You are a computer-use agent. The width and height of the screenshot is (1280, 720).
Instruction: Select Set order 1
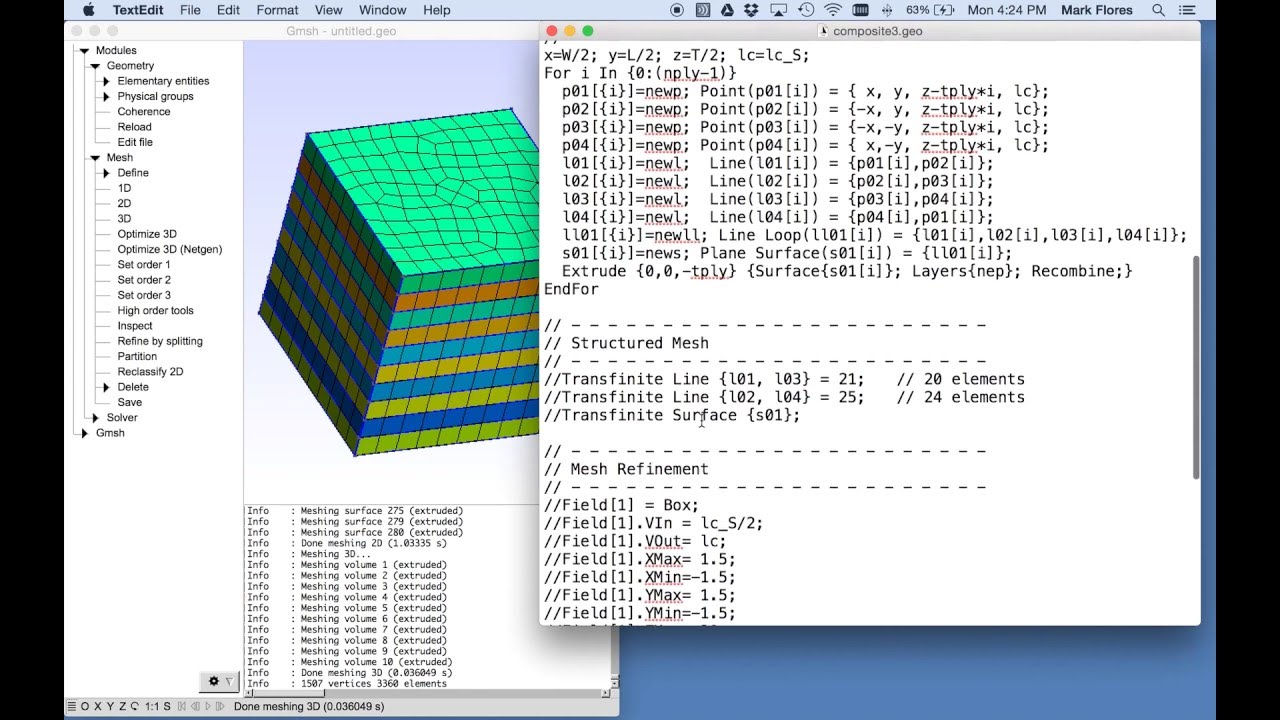pos(144,265)
